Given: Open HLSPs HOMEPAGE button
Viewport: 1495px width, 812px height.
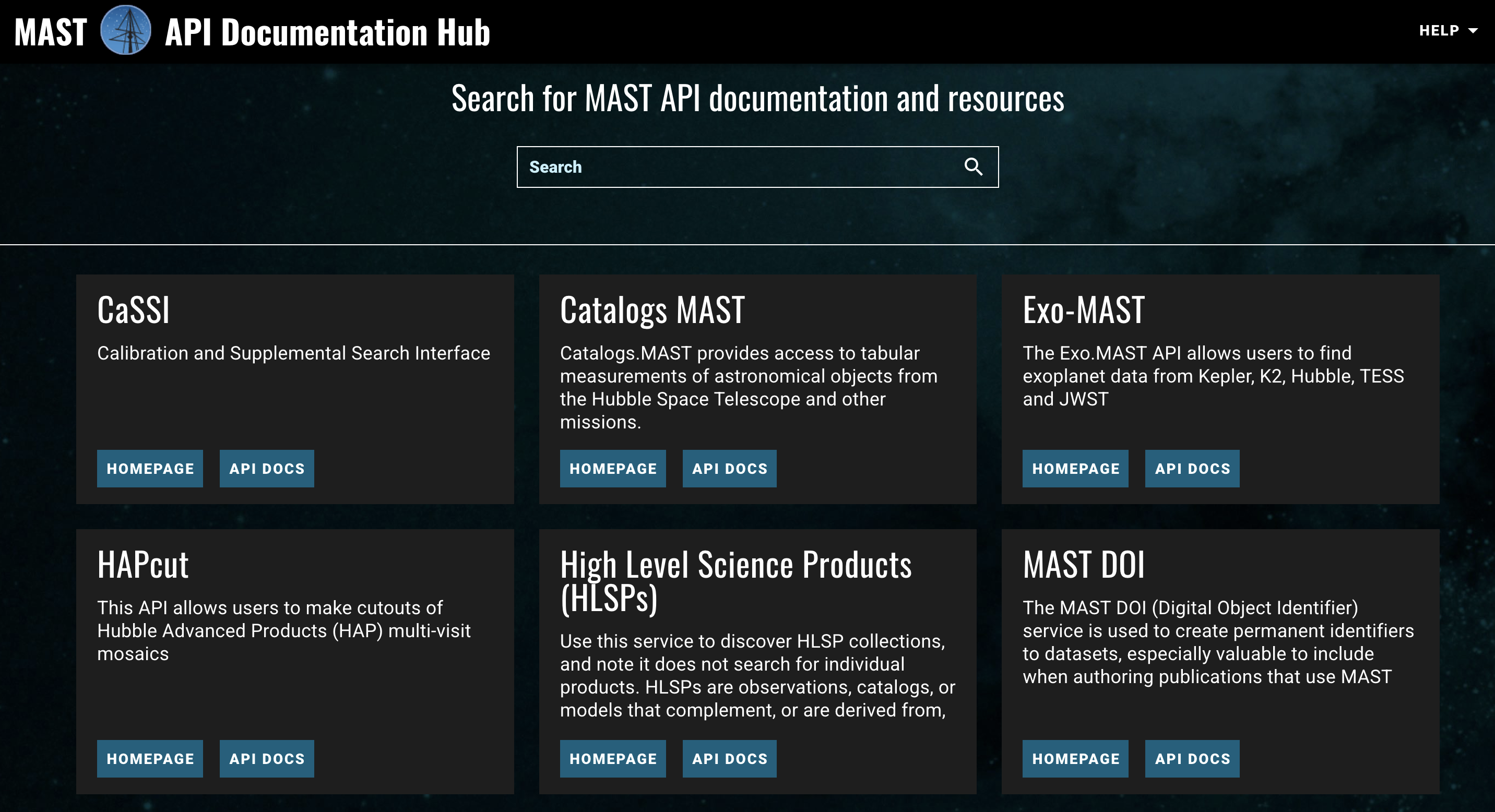Looking at the screenshot, I should [x=613, y=759].
